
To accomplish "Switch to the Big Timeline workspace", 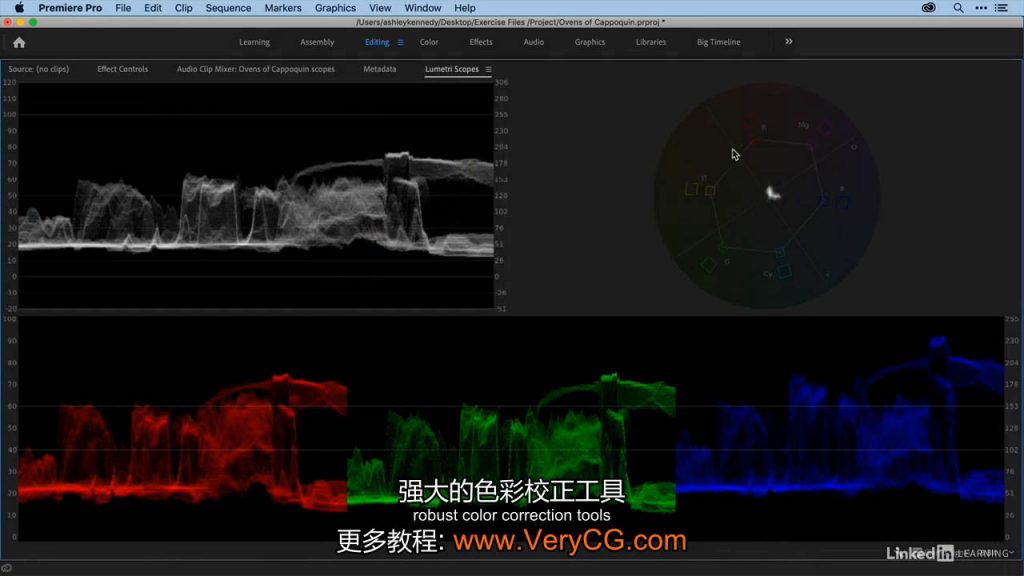I will [718, 42].
